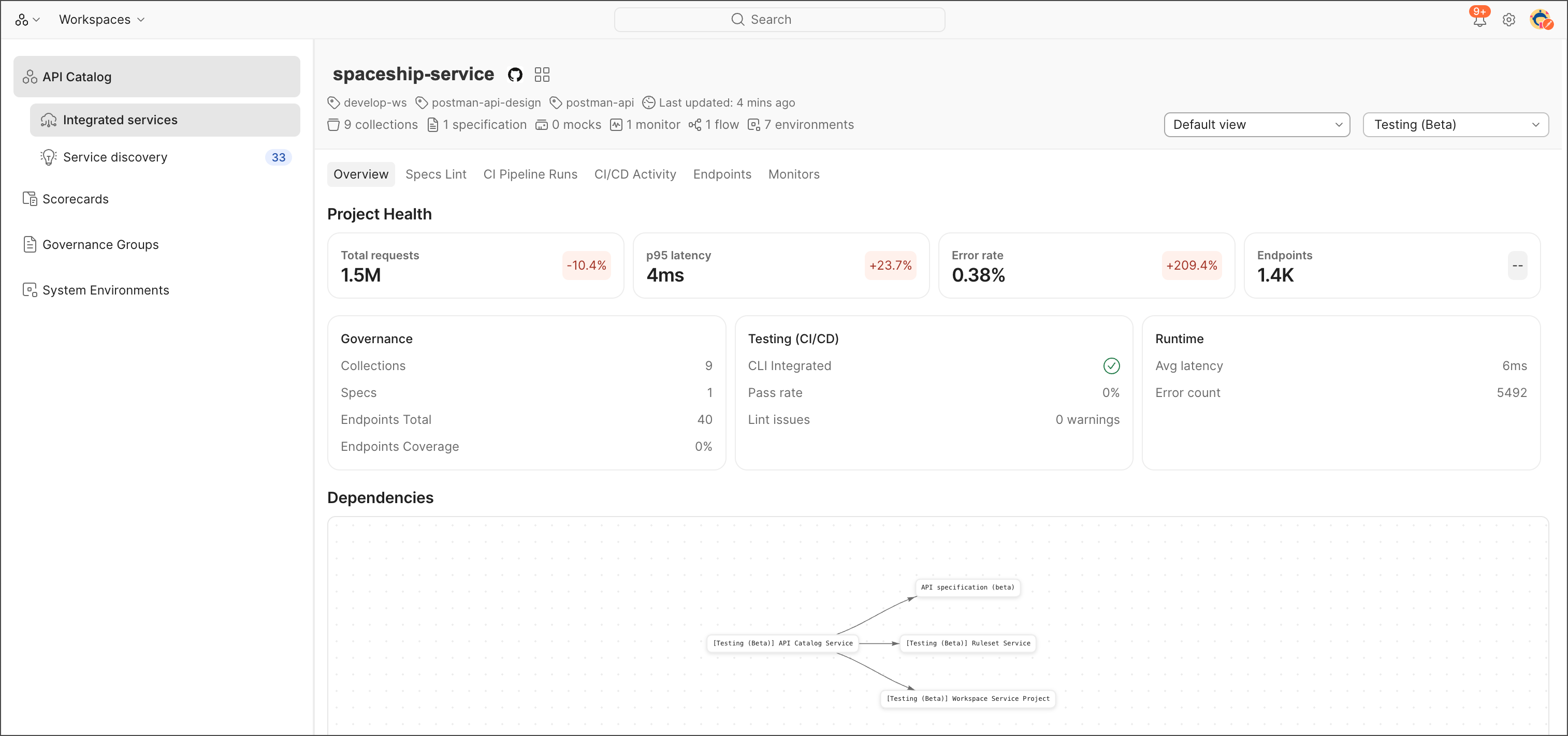Select the Ruleset Service dependency node
This screenshot has width=1568, height=736.
[968, 643]
